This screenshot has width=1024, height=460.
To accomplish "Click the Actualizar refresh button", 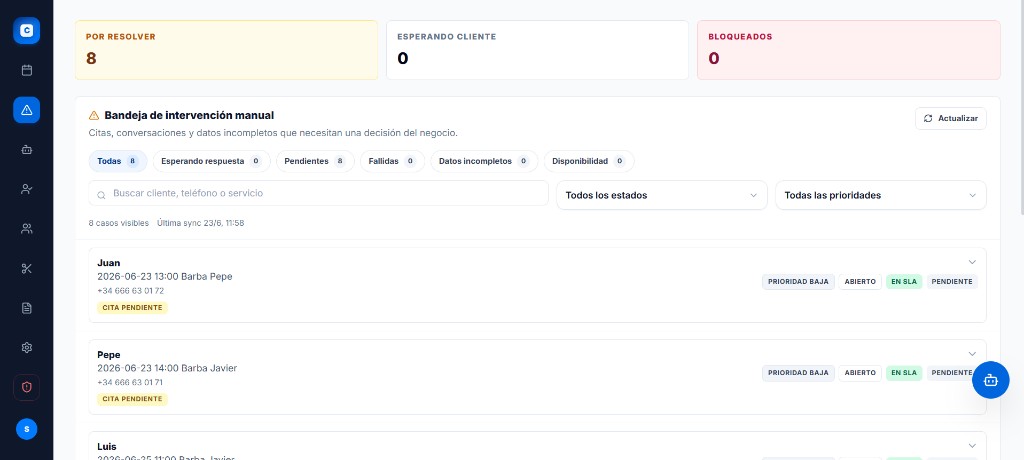I will (950, 118).
